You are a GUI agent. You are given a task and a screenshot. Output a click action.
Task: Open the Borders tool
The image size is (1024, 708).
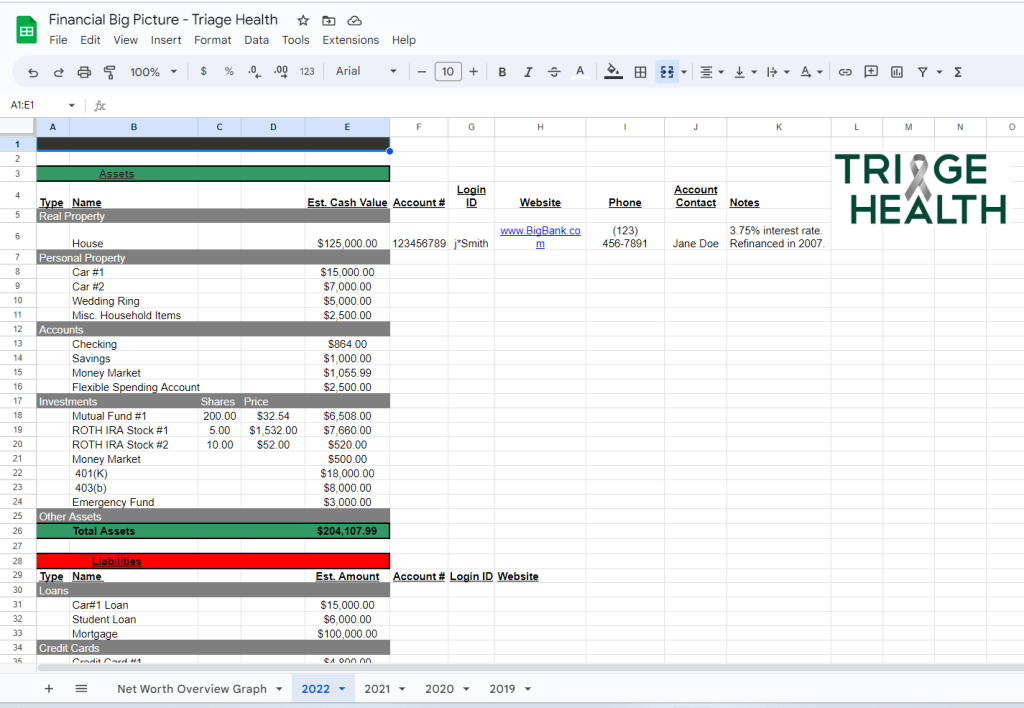pos(640,72)
